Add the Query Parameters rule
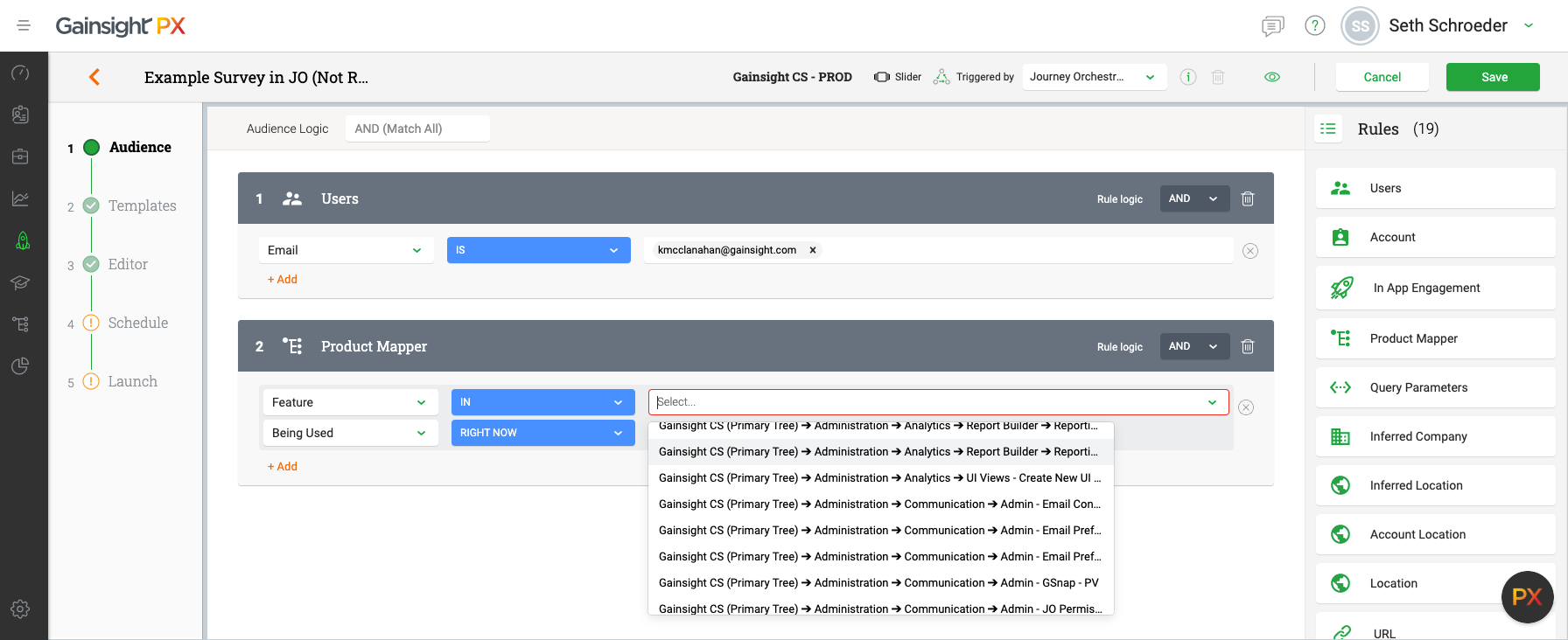Screen dimensions: 1568x640 1435,387
